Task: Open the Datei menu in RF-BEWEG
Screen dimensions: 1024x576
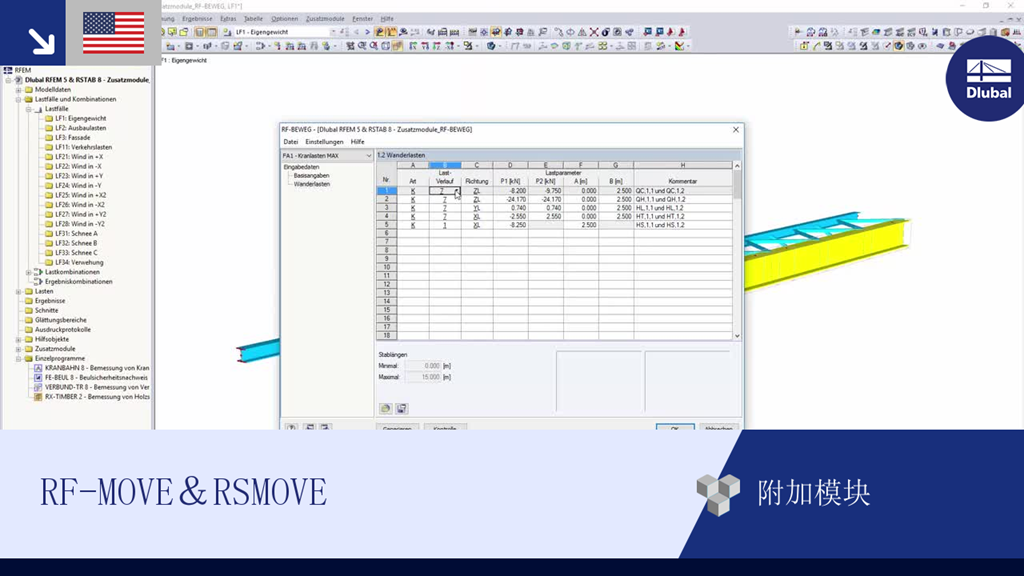Action: coord(291,142)
